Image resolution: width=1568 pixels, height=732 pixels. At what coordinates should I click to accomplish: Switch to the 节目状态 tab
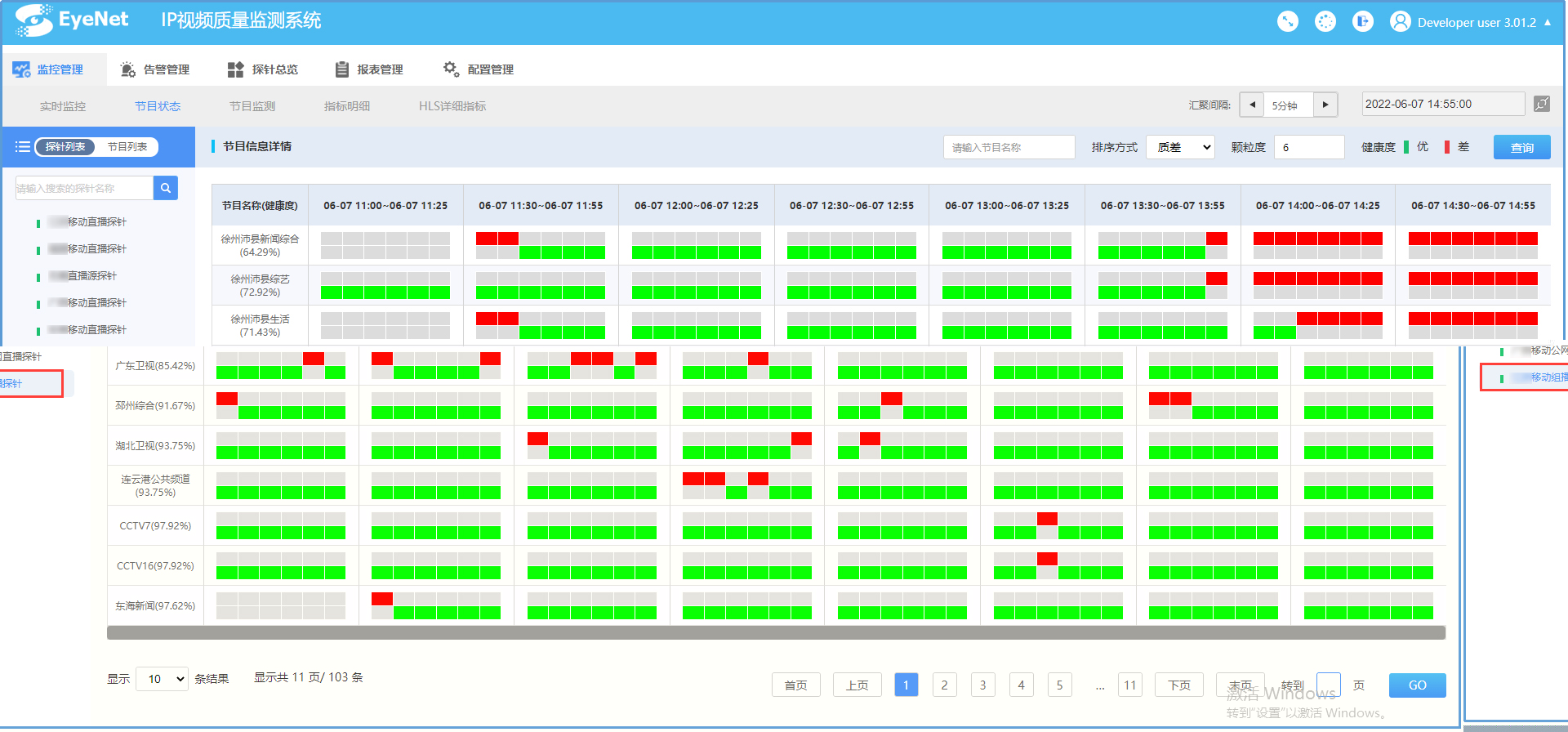pos(158,106)
